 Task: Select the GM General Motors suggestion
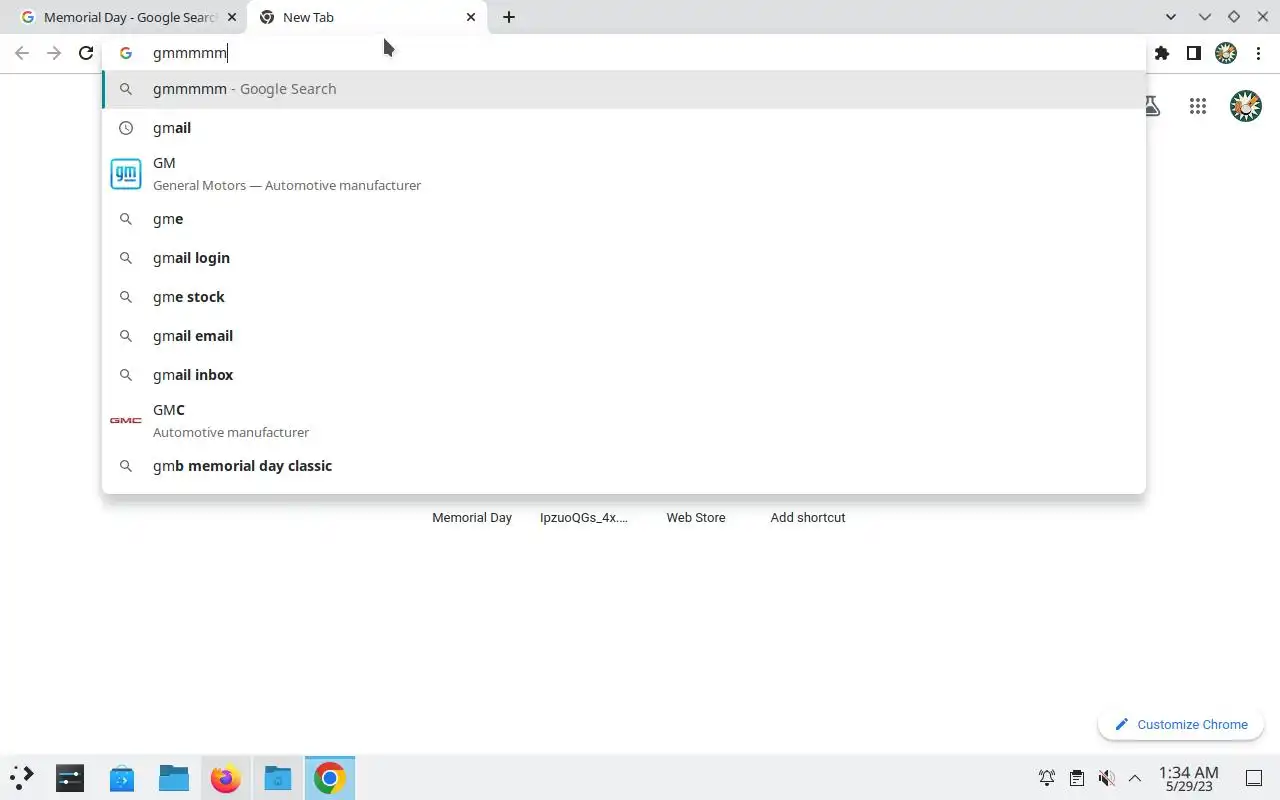pos(624,174)
